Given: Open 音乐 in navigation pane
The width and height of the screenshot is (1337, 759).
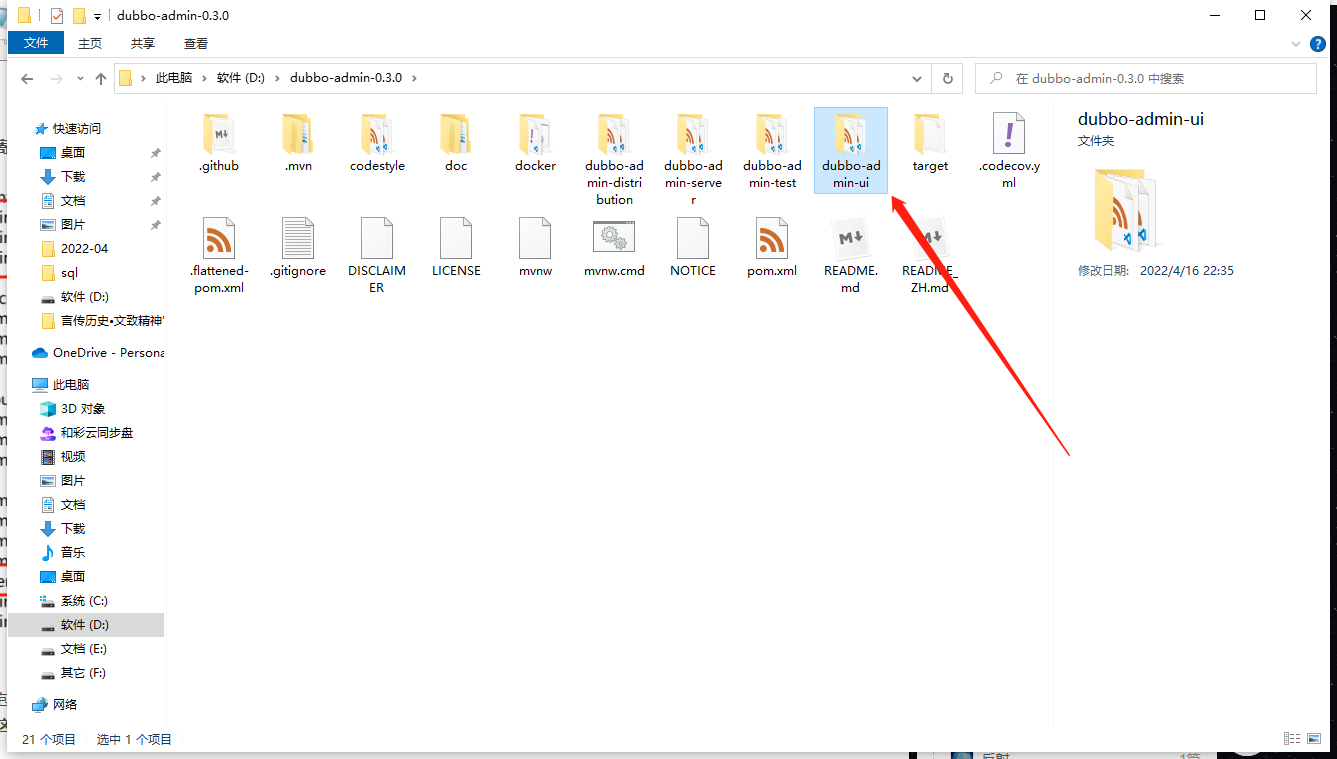Looking at the screenshot, I should [73, 552].
